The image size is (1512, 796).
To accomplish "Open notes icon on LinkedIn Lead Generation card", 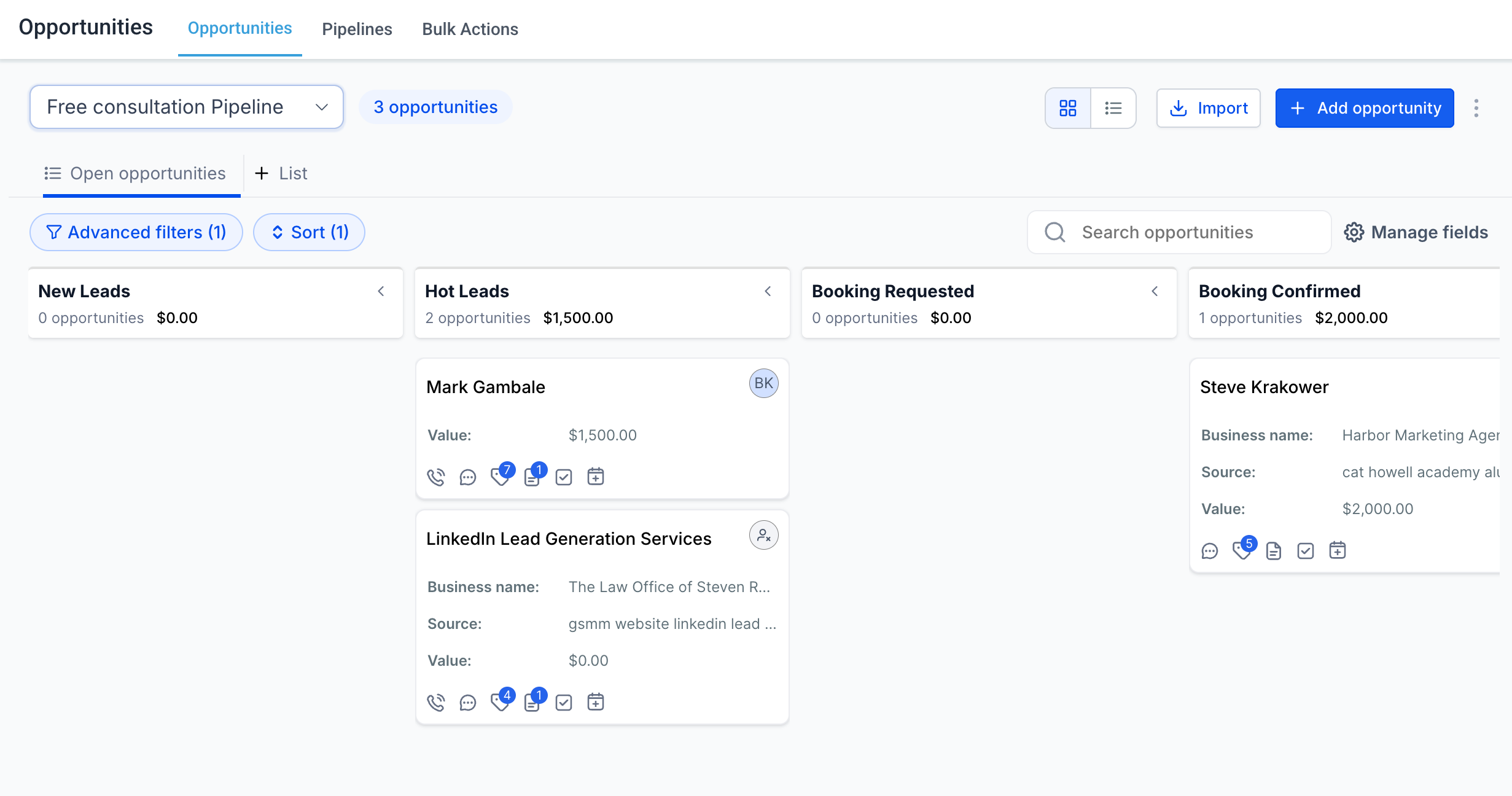I will click(x=533, y=701).
